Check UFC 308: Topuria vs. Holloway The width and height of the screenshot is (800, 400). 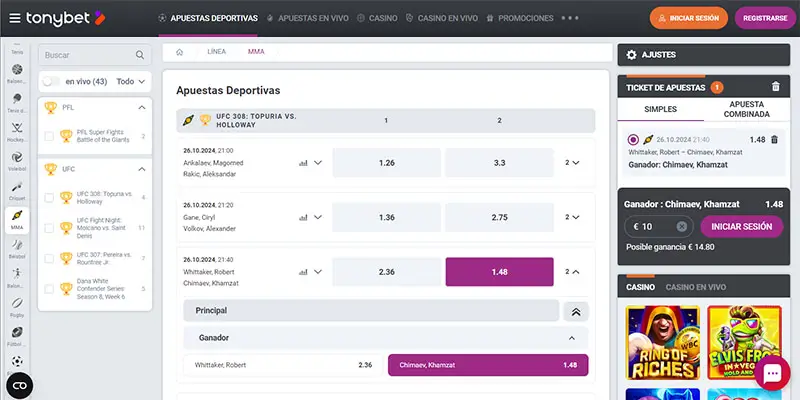[49, 198]
